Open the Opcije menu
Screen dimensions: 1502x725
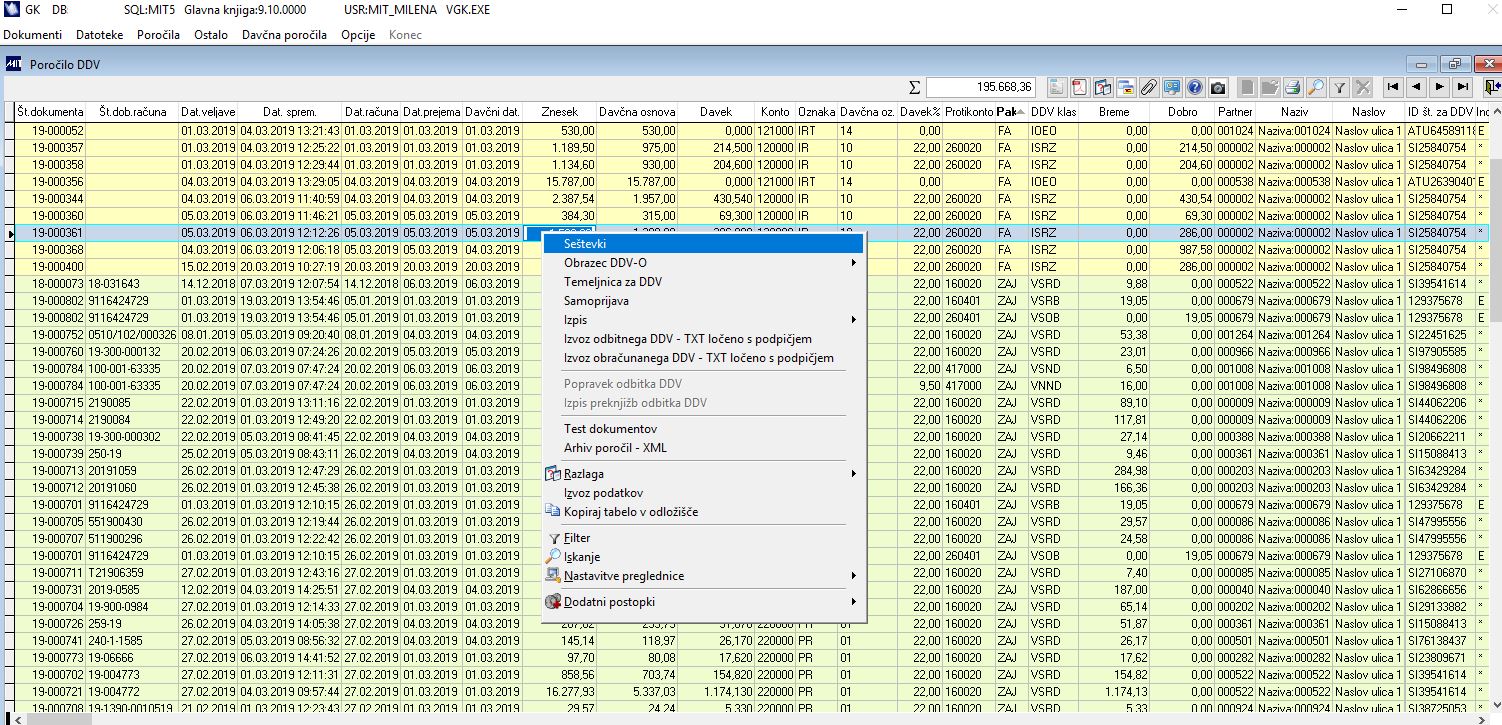point(358,35)
